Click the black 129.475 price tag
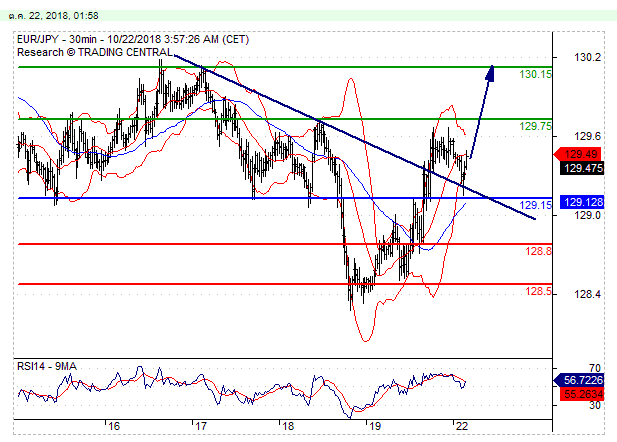 coord(582,168)
